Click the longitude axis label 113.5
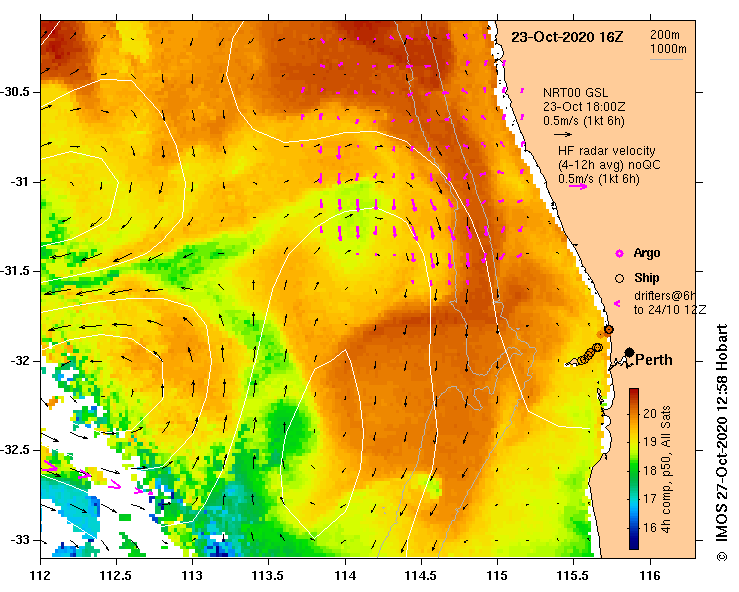Screen dimensions: 739x592 point(268,576)
